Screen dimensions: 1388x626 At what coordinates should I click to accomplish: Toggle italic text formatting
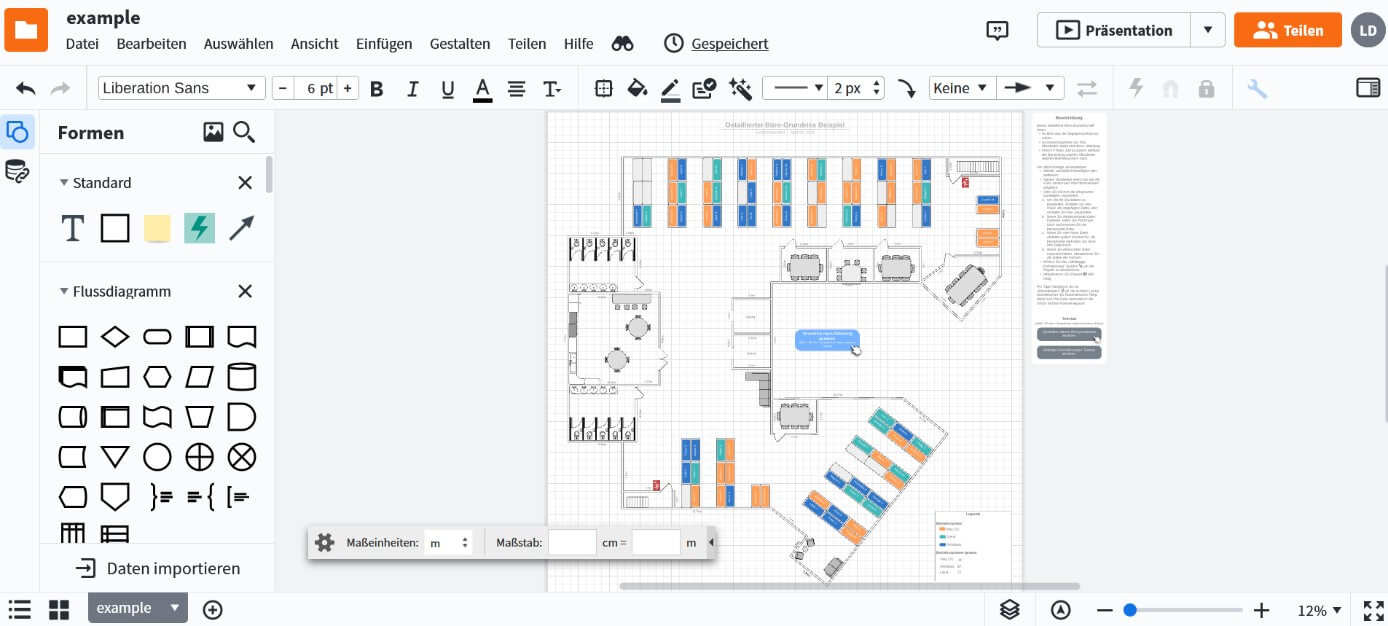tap(412, 89)
